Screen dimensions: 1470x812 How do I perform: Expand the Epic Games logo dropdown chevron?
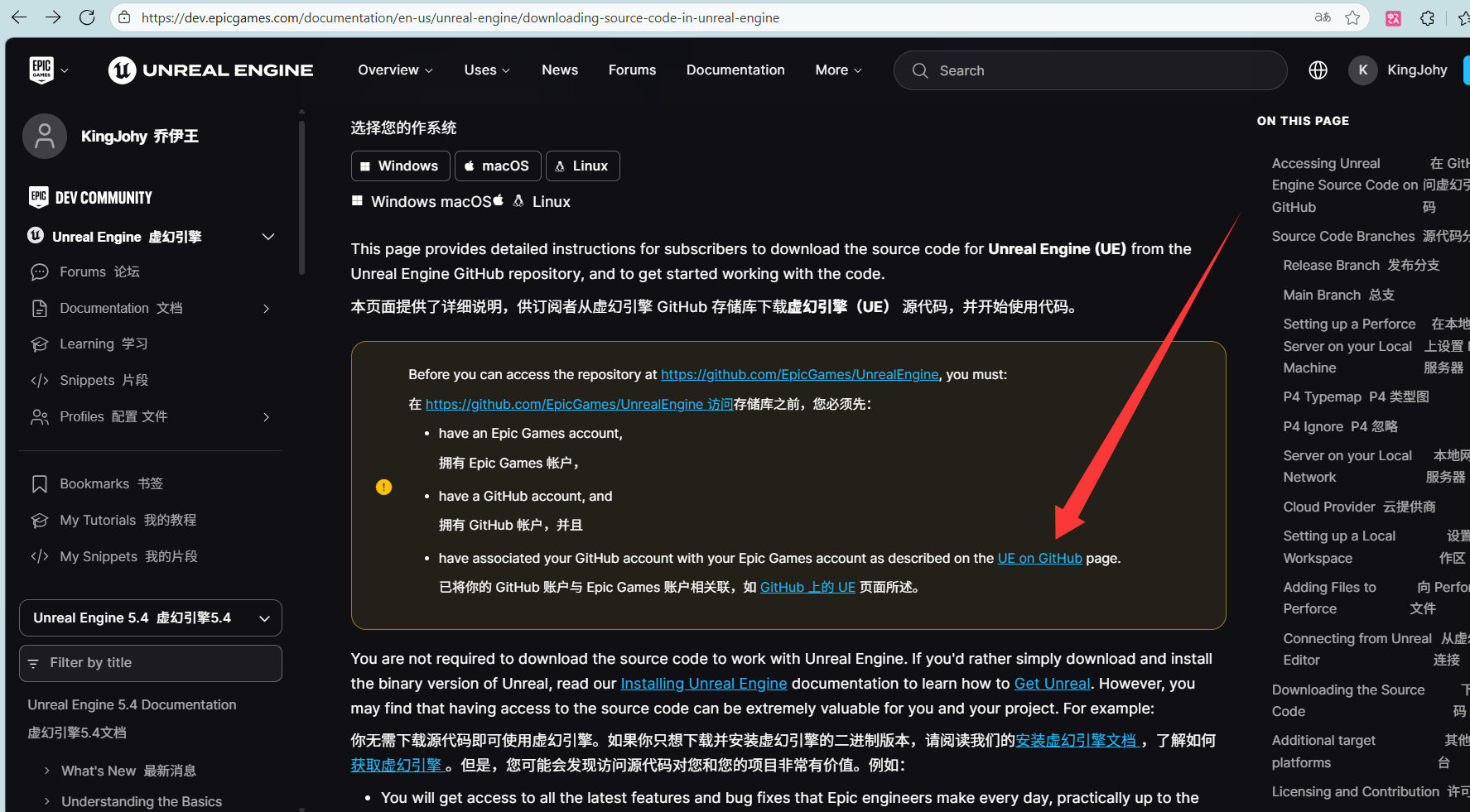coord(65,71)
